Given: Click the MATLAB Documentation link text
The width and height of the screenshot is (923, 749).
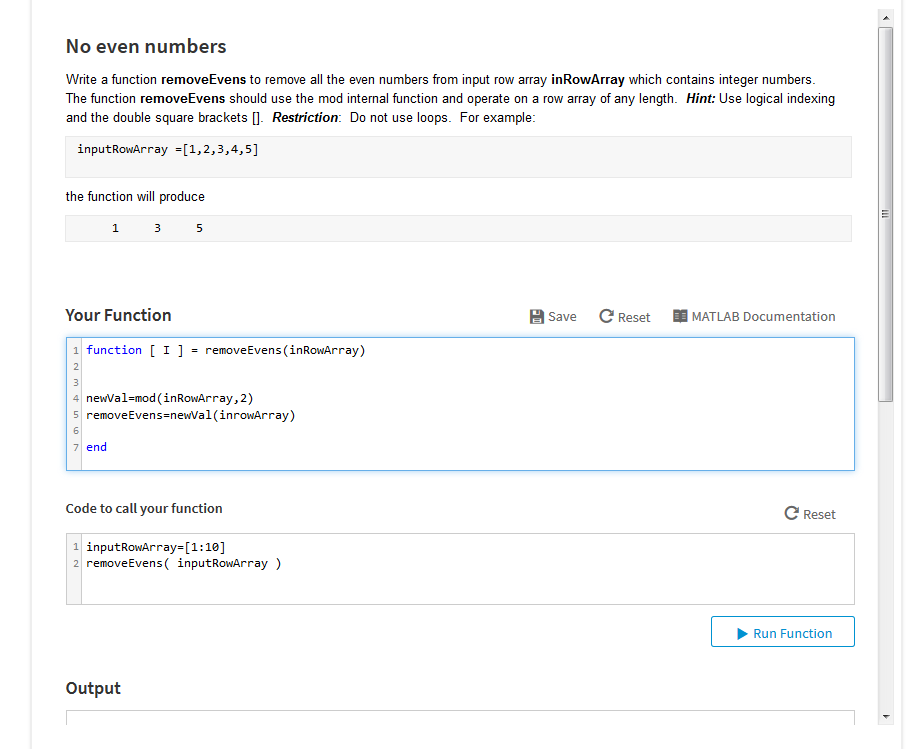Looking at the screenshot, I should (x=763, y=316).
